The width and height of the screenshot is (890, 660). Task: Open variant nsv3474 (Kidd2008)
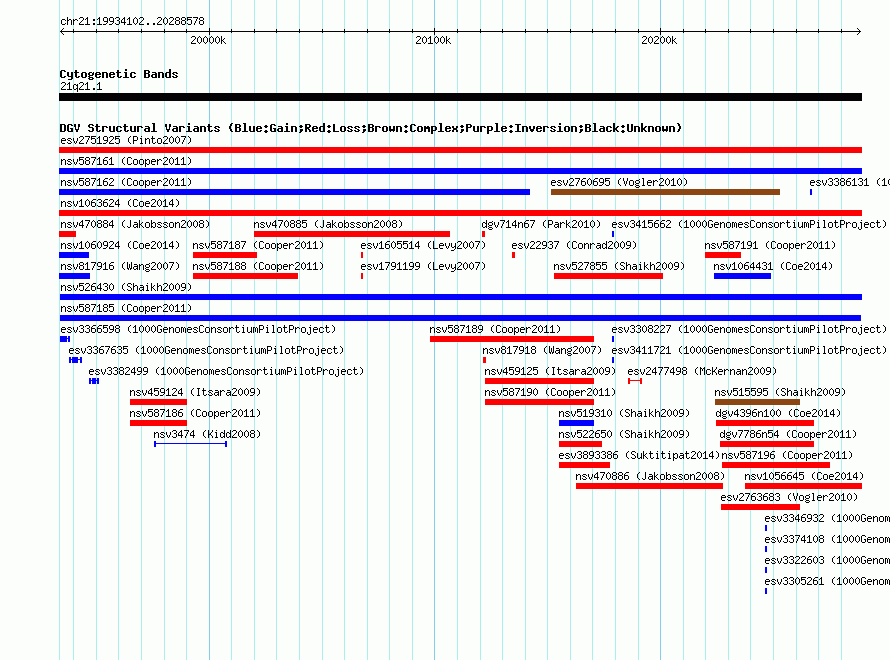click(x=207, y=434)
